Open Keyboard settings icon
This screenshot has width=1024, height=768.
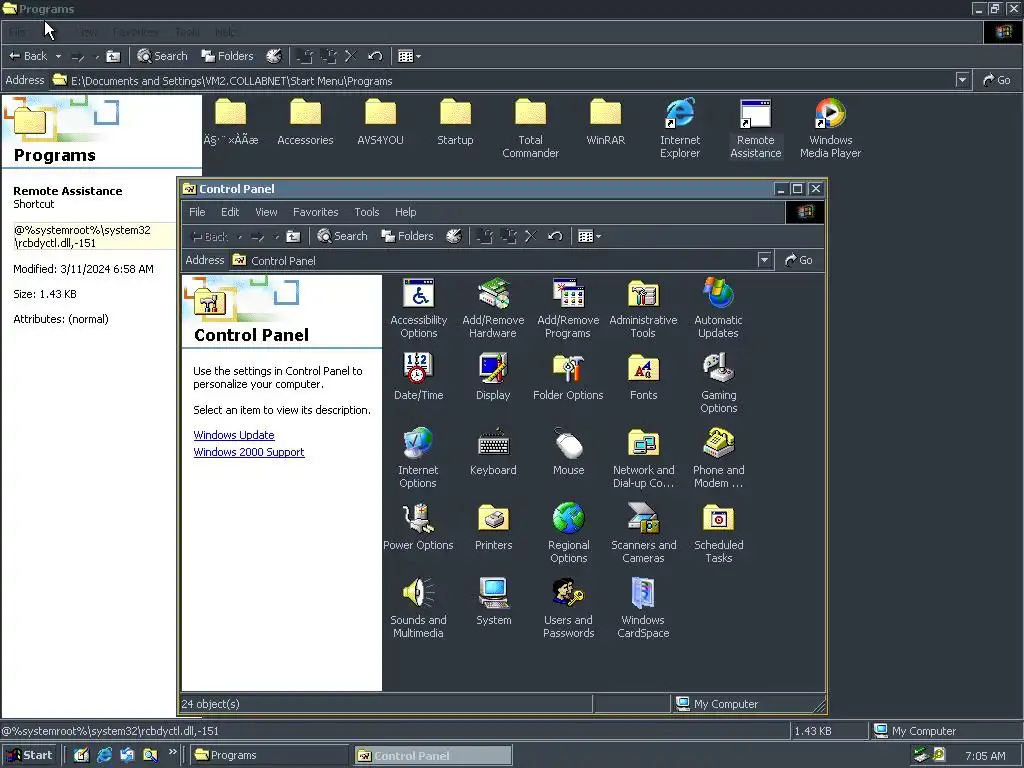pyautogui.click(x=493, y=452)
